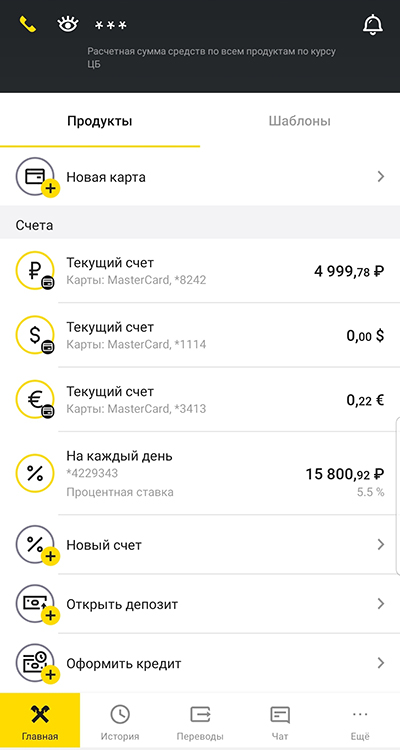Tap the euro account icon
The image size is (400, 750).
pos(35,399)
